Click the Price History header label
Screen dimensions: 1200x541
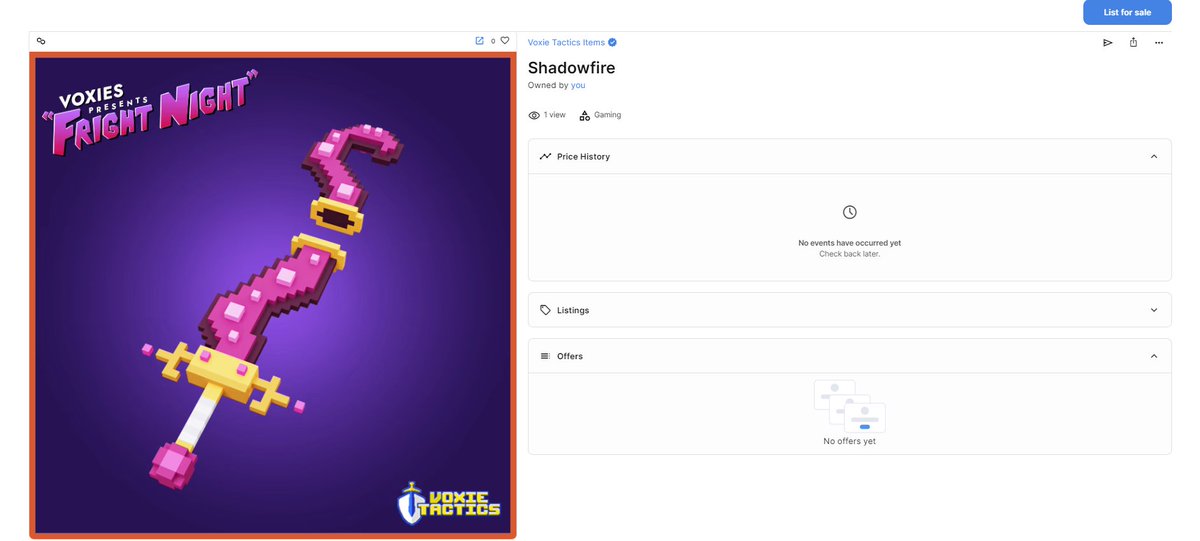point(583,157)
